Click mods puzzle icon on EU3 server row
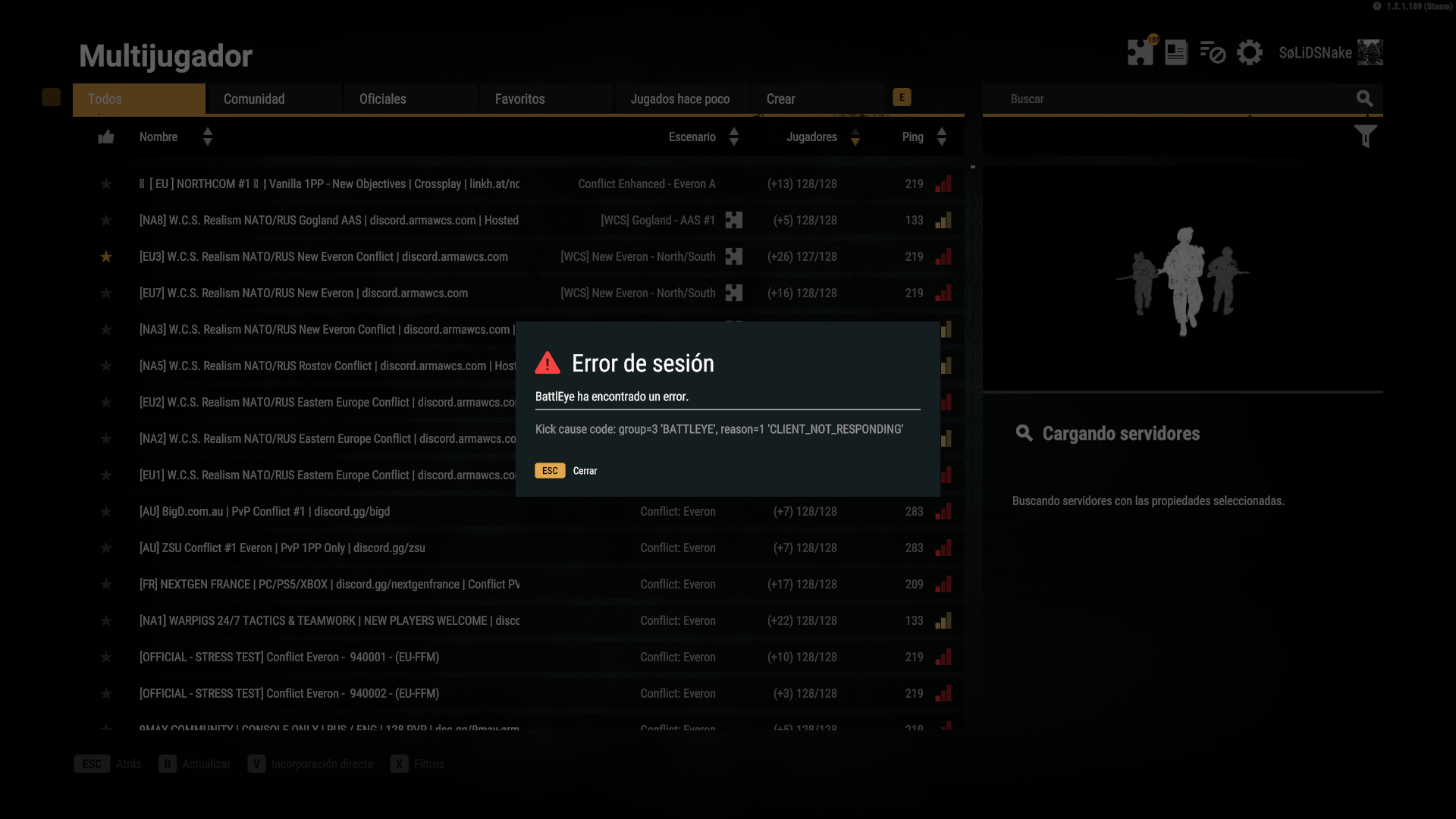 (733, 256)
